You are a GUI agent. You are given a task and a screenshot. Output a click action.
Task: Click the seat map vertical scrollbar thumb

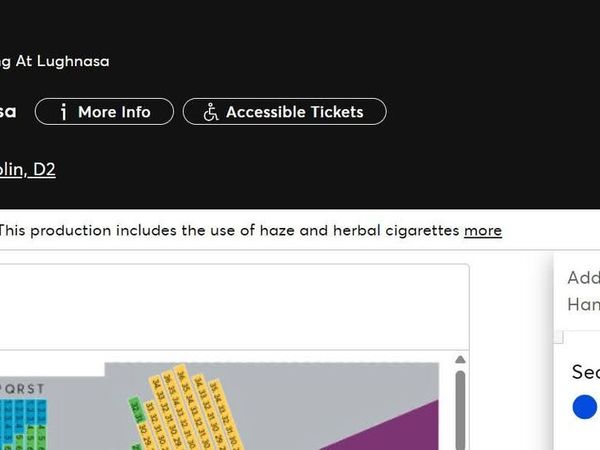460,410
